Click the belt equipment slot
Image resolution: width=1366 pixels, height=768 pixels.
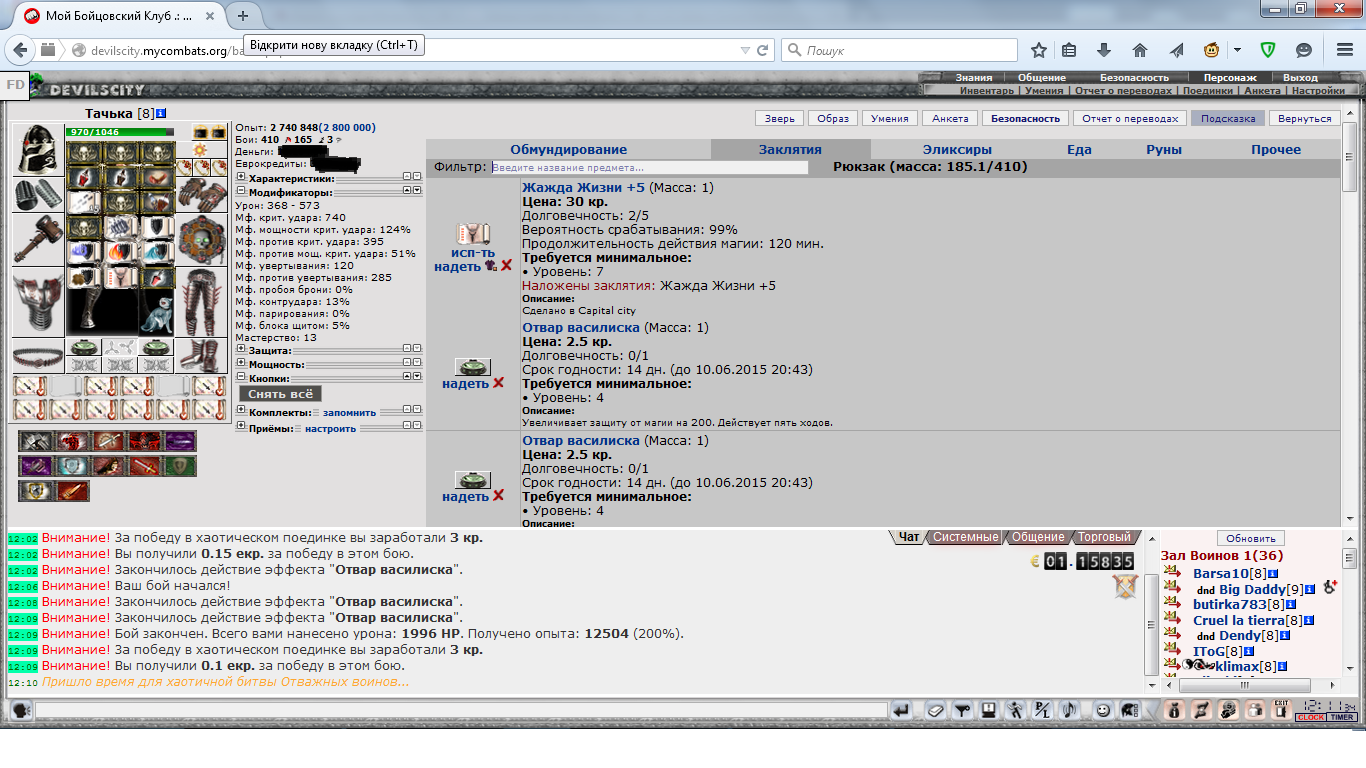[38, 355]
